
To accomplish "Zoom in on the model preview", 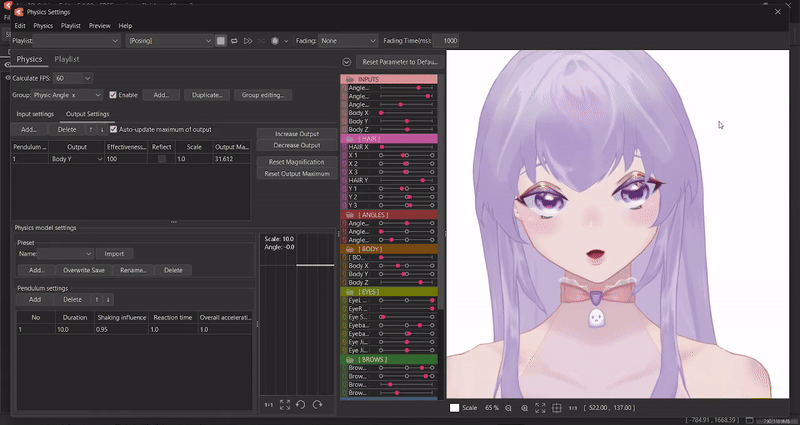I will click(x=525, y=408).
